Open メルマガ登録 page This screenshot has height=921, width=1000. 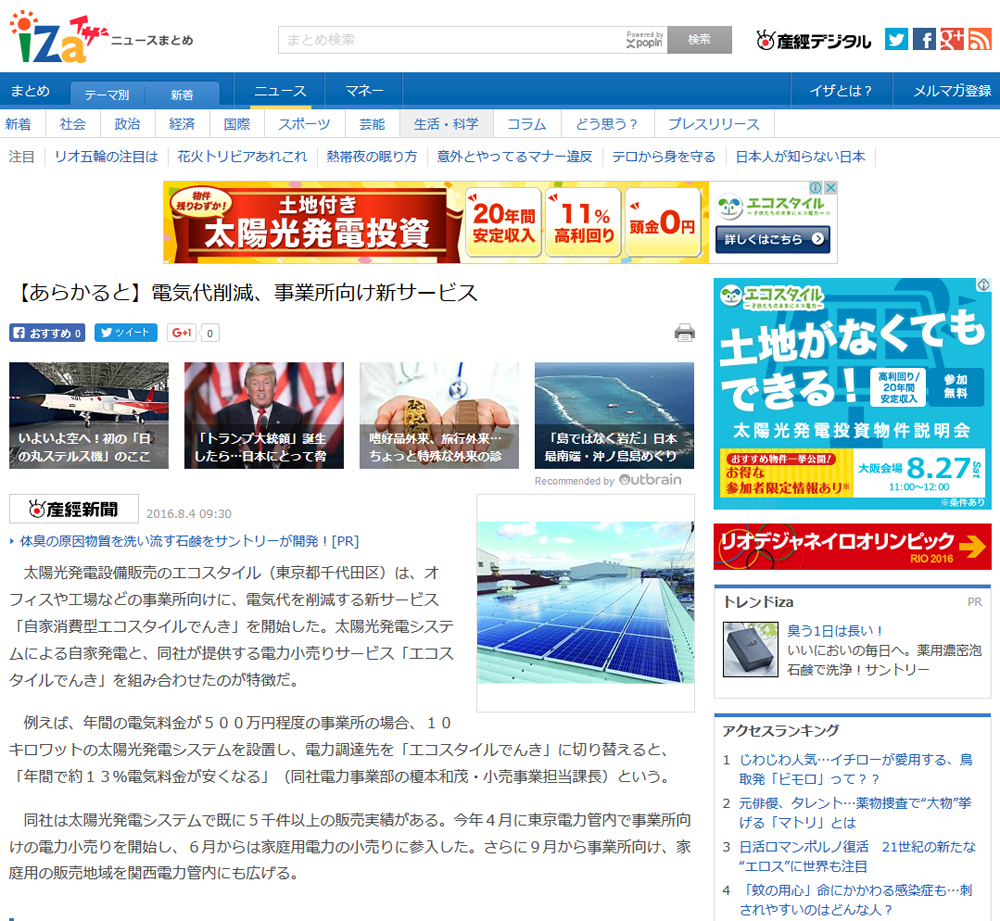(x=952, y=91)
